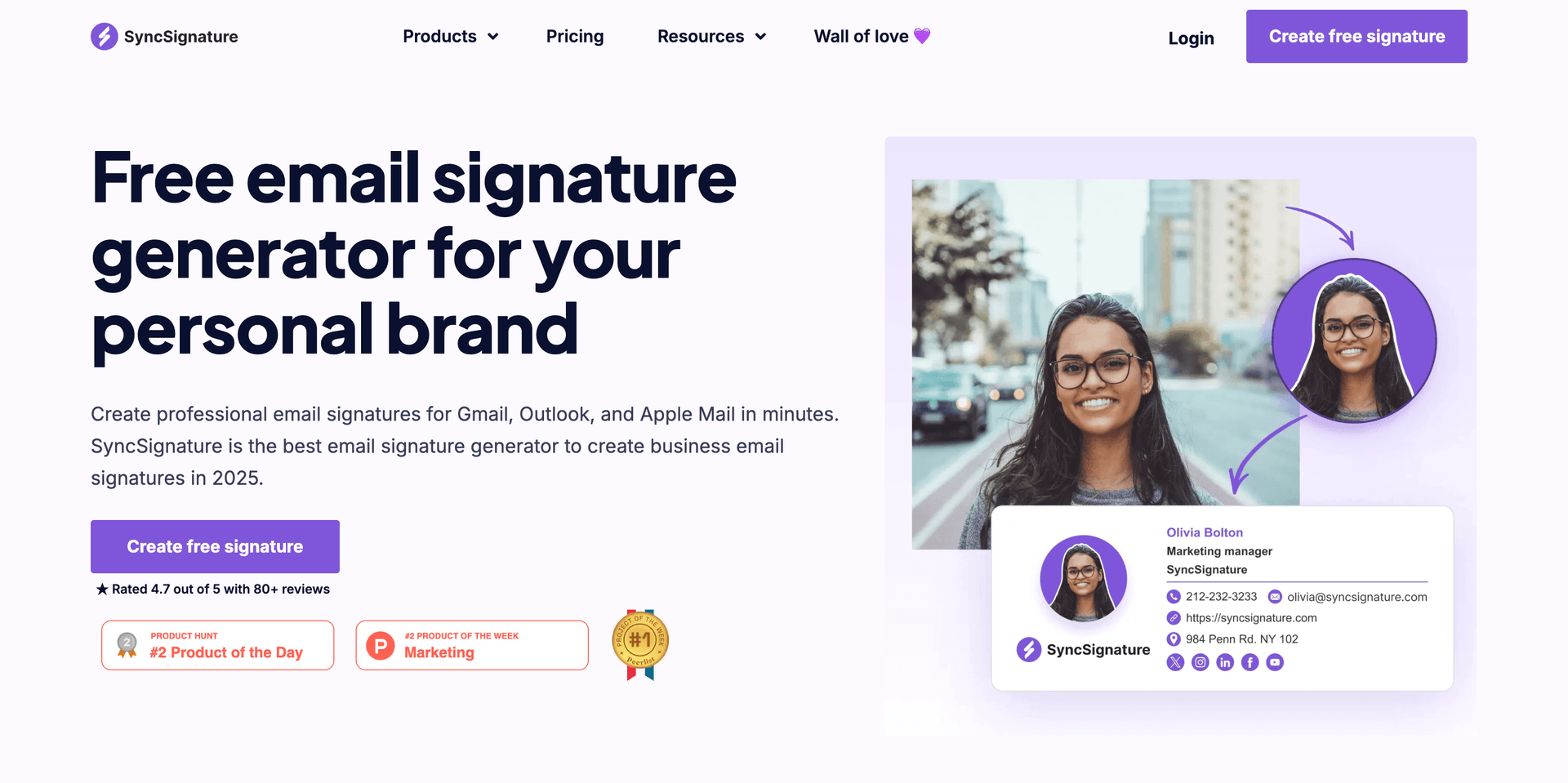Viewport: 1568px width, 783px height.
Task: Expand the Products dropdown chevron
Action: (493, 37)
